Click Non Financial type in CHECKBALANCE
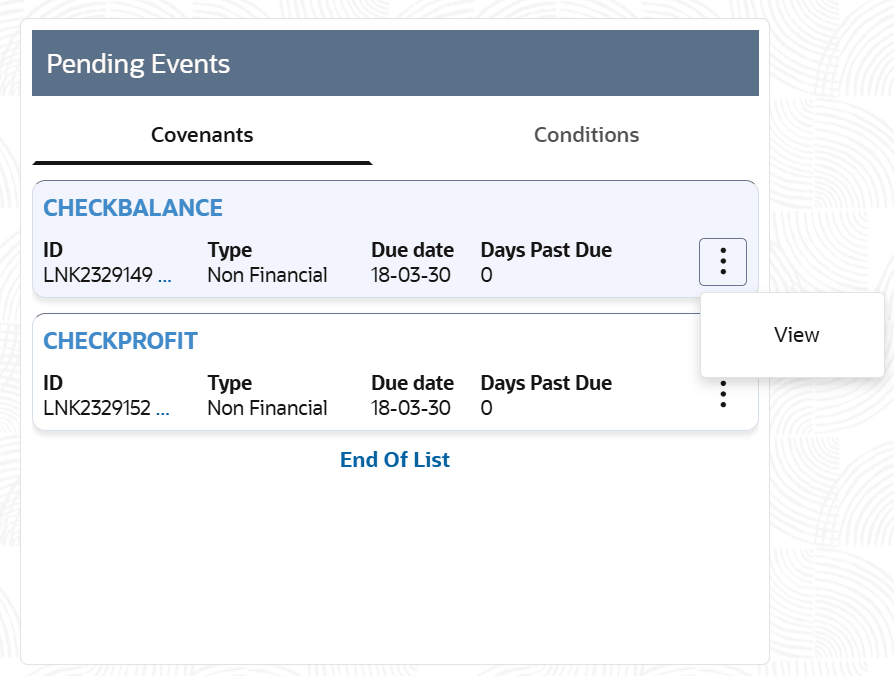 [x=267, y=275]
